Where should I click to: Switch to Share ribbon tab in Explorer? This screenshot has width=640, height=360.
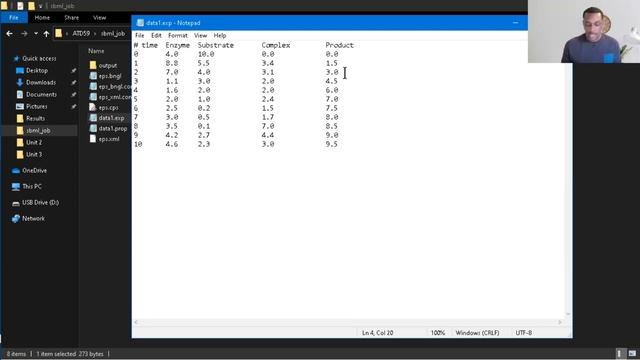pyautogui.click(x=71, y=18)
